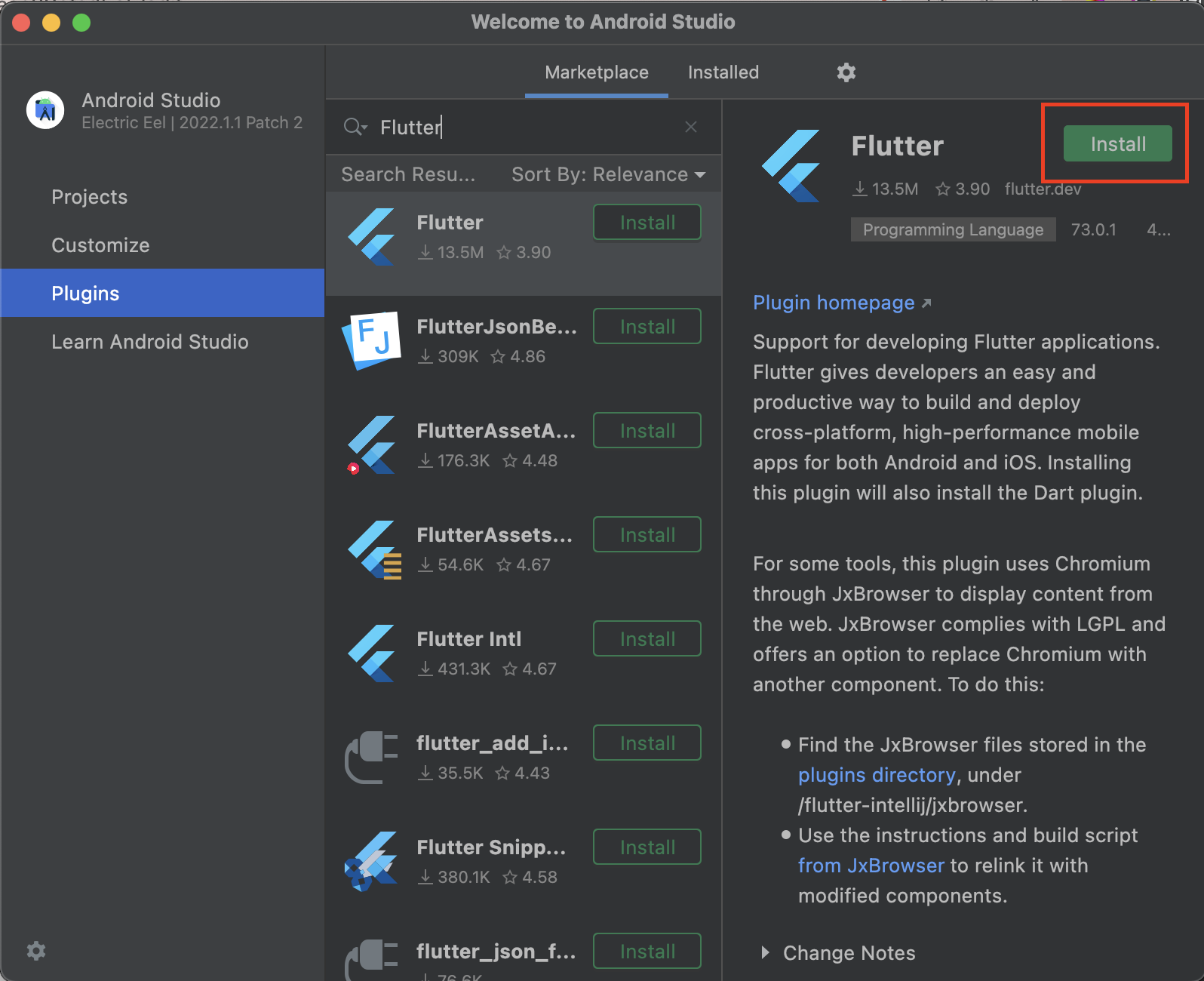Open the Plugin homepage link
This screenshot has width=1204, height=981.
pyautogui.click(x=842, y=303)
